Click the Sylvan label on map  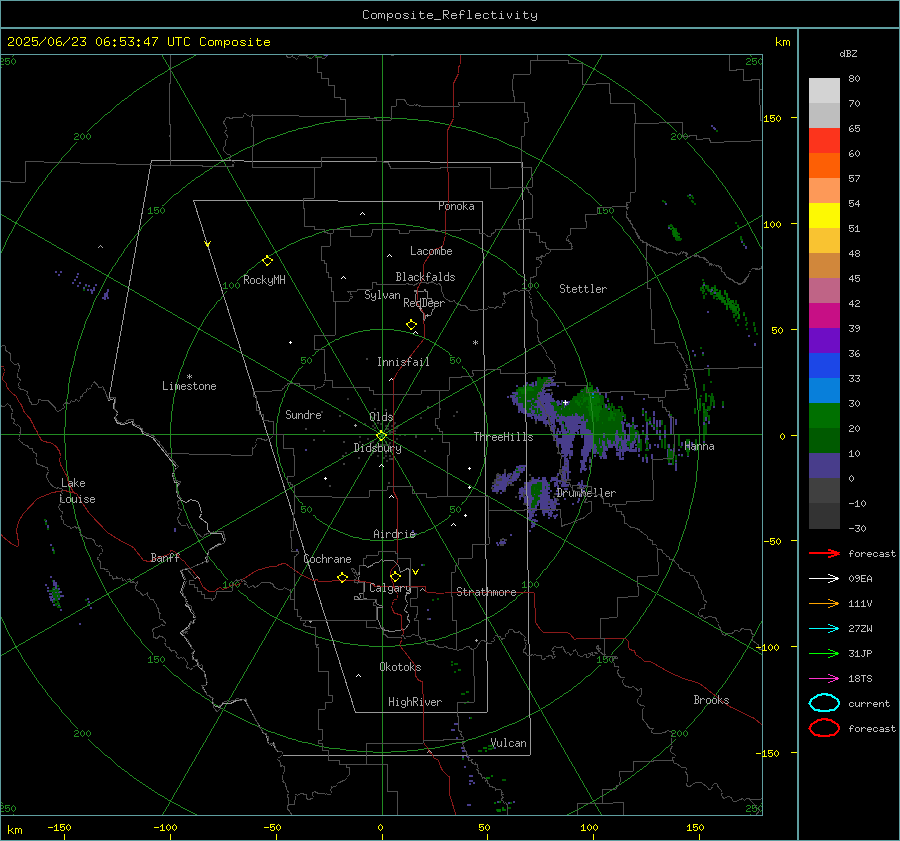tap(382, 295)
